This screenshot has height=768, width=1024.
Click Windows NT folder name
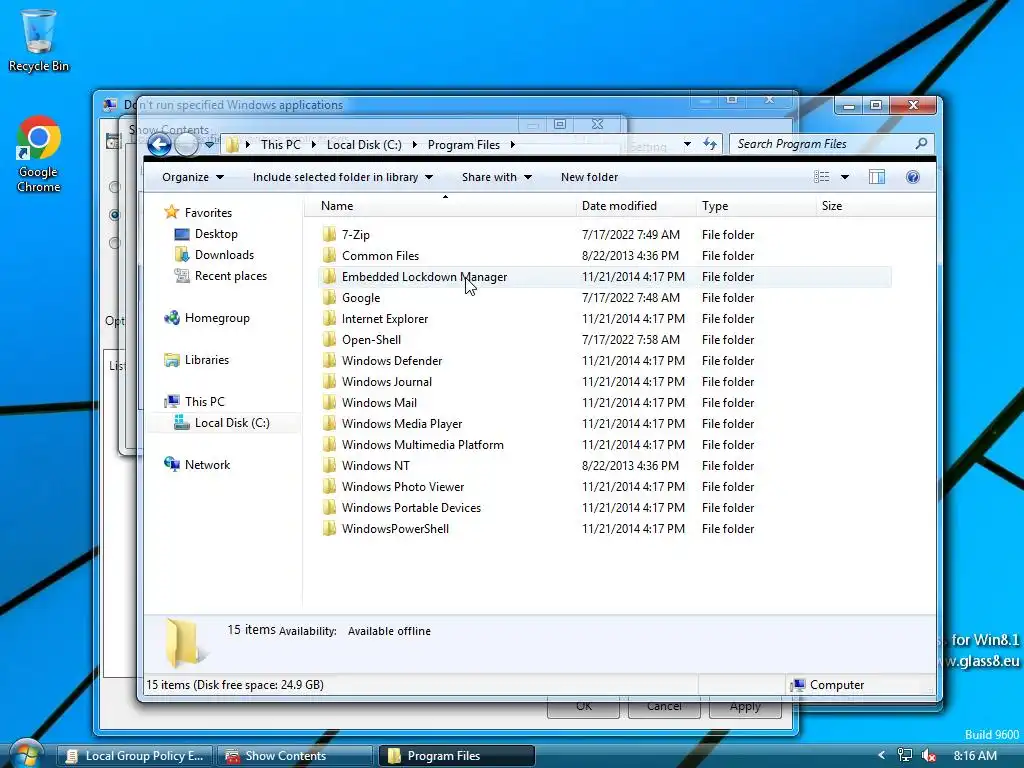[x=376, y=466]
